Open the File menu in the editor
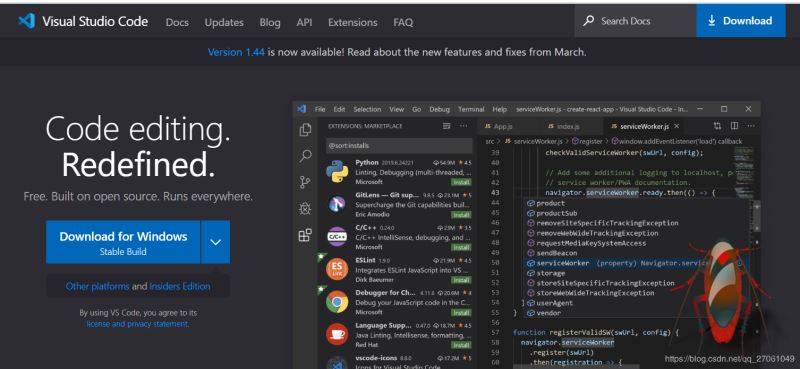Screen dimensions: 800x369 pos(320,109)
